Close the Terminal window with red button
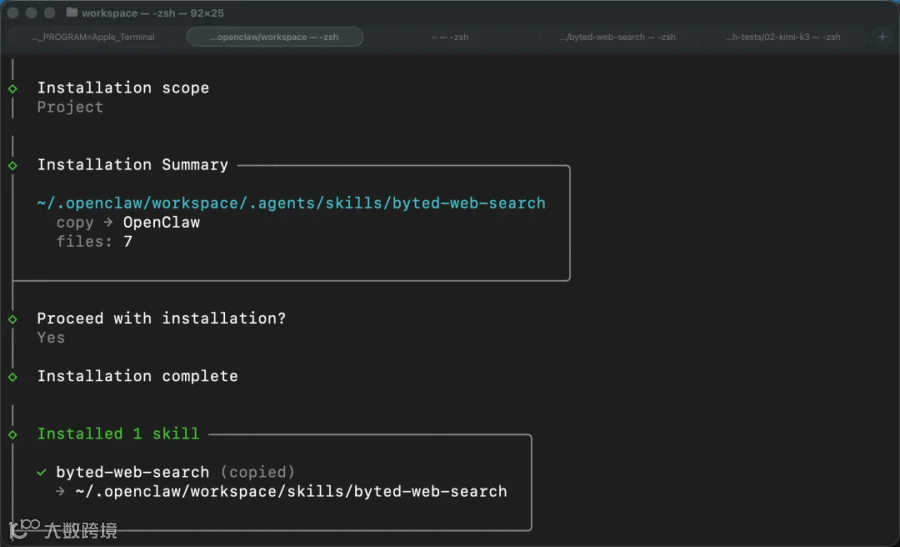Viewport: 900px width, 547px height. (x=13, y=13)
